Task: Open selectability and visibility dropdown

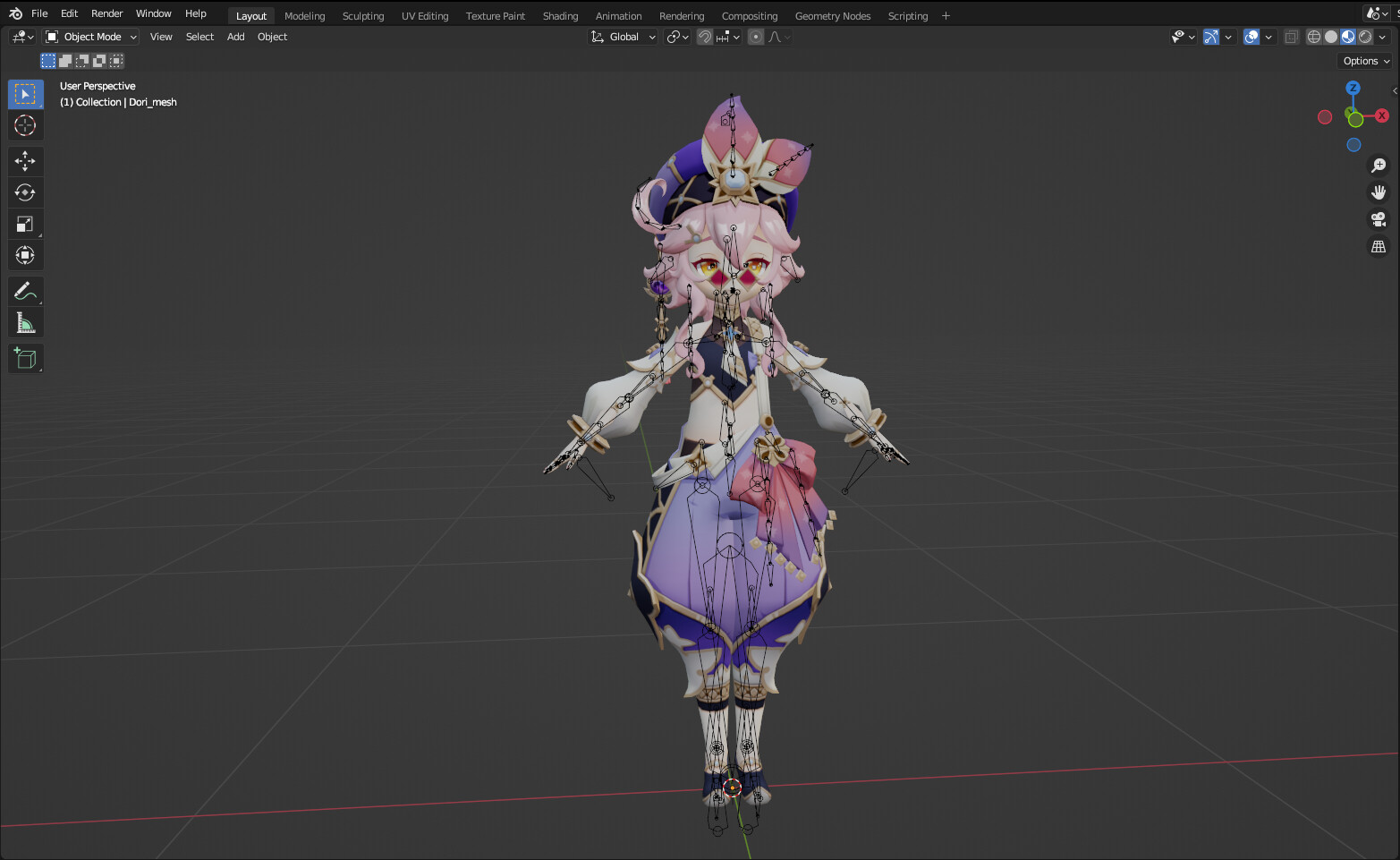Action: tap(1184, 37)
